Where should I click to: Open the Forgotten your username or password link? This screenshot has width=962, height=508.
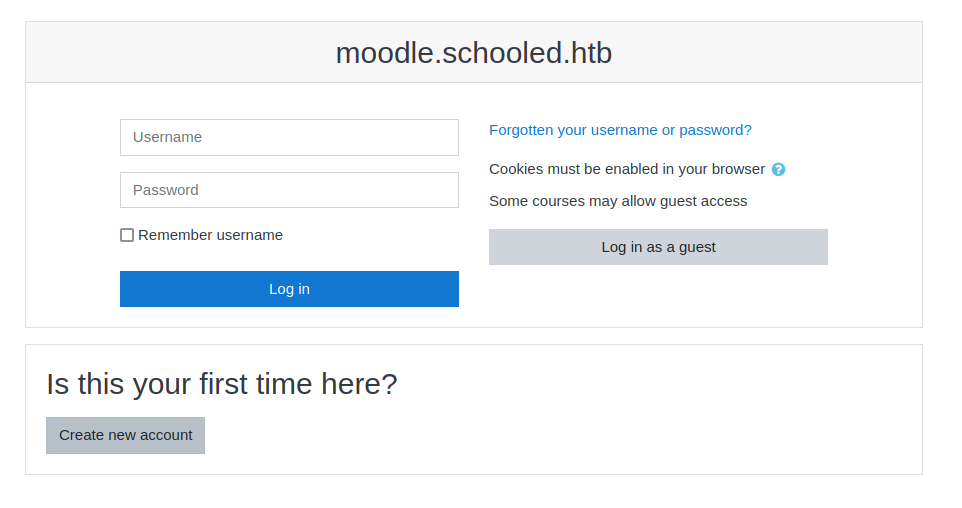[620, 130]
